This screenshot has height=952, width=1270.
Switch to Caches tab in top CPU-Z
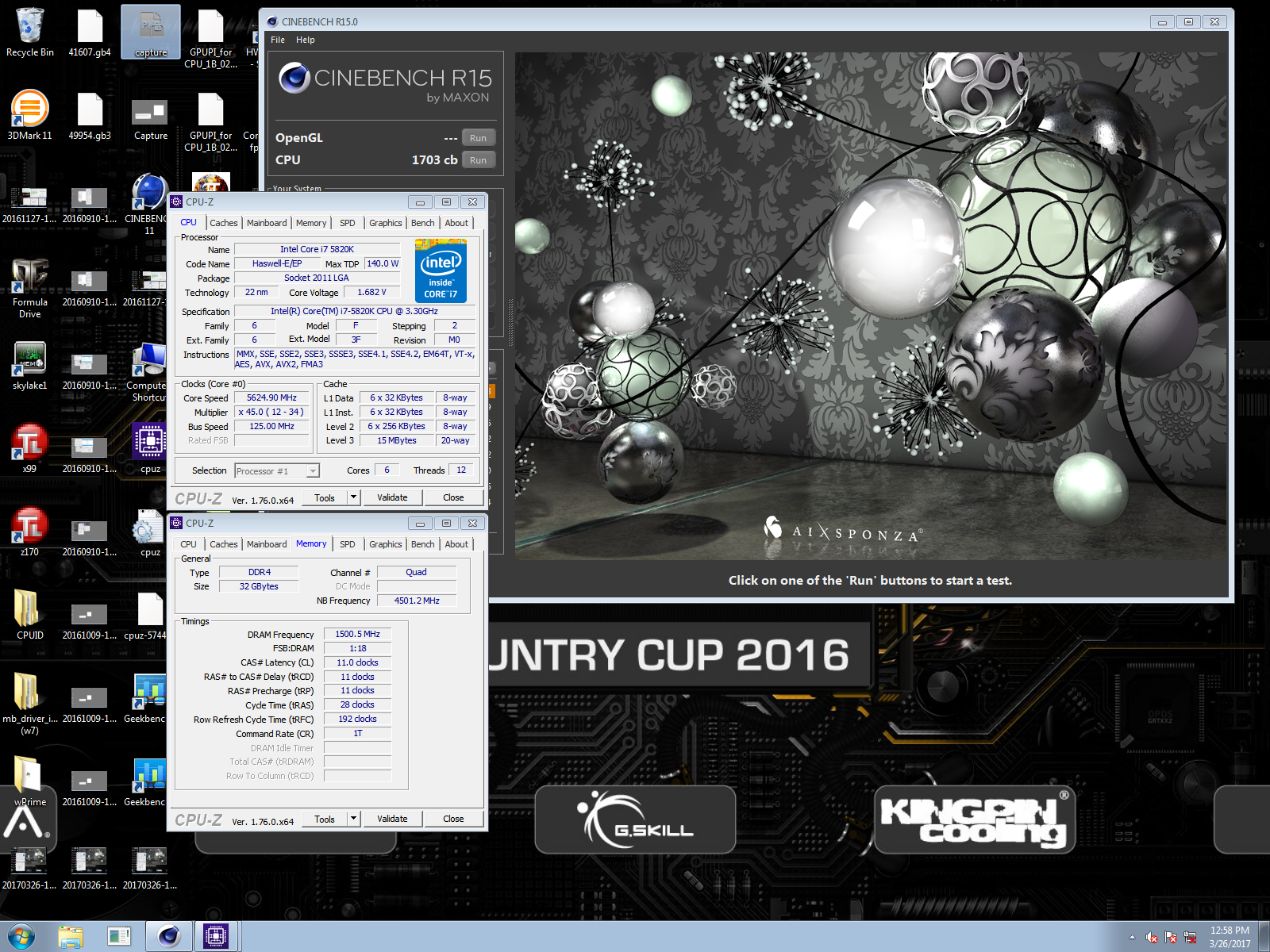224,223
